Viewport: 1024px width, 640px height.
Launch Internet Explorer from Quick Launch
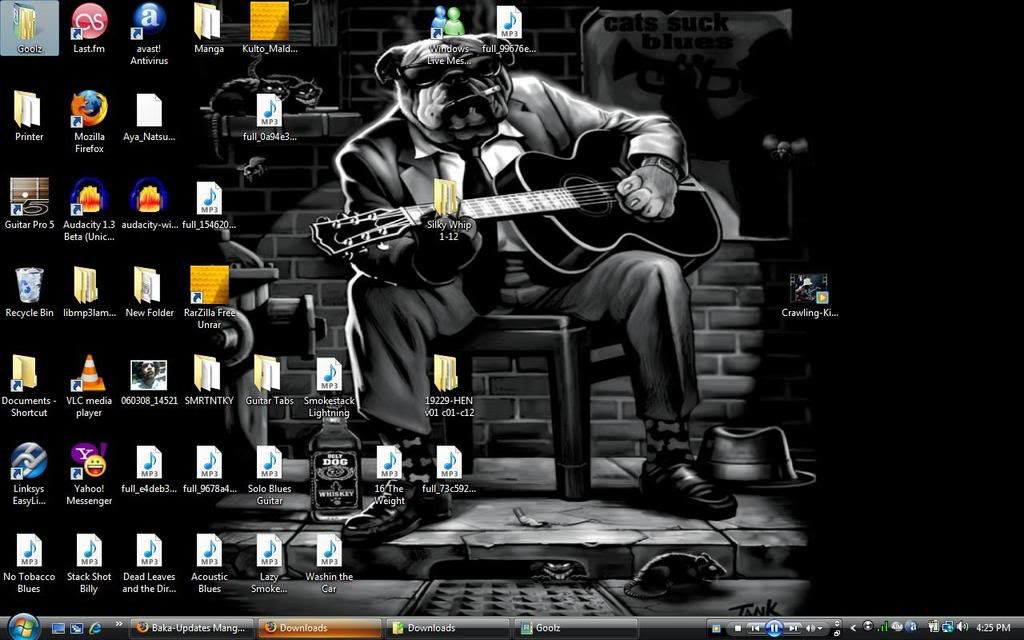pyautogui.click(x=95, y=628)
